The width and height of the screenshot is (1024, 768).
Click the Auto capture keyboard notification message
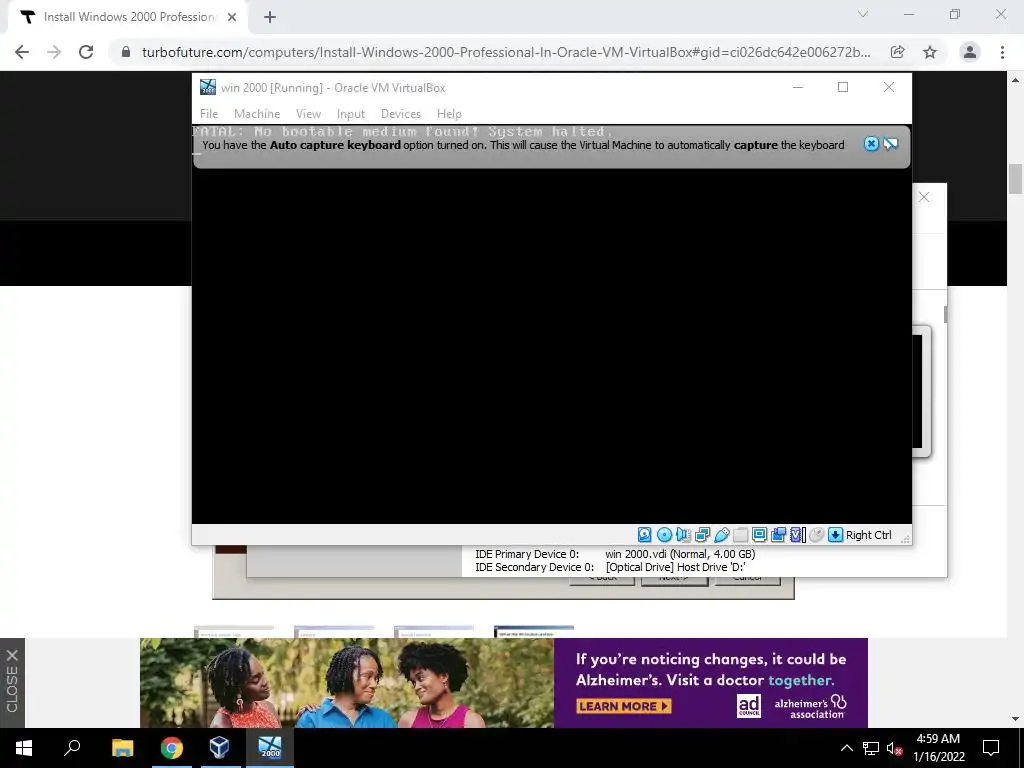(523, 145)
